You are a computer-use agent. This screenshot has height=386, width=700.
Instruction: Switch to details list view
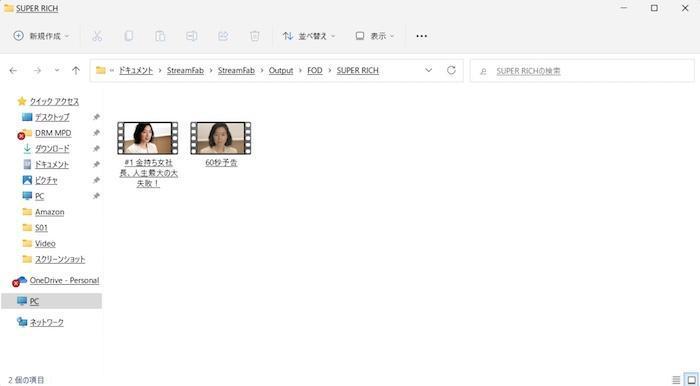pos(676,380)
